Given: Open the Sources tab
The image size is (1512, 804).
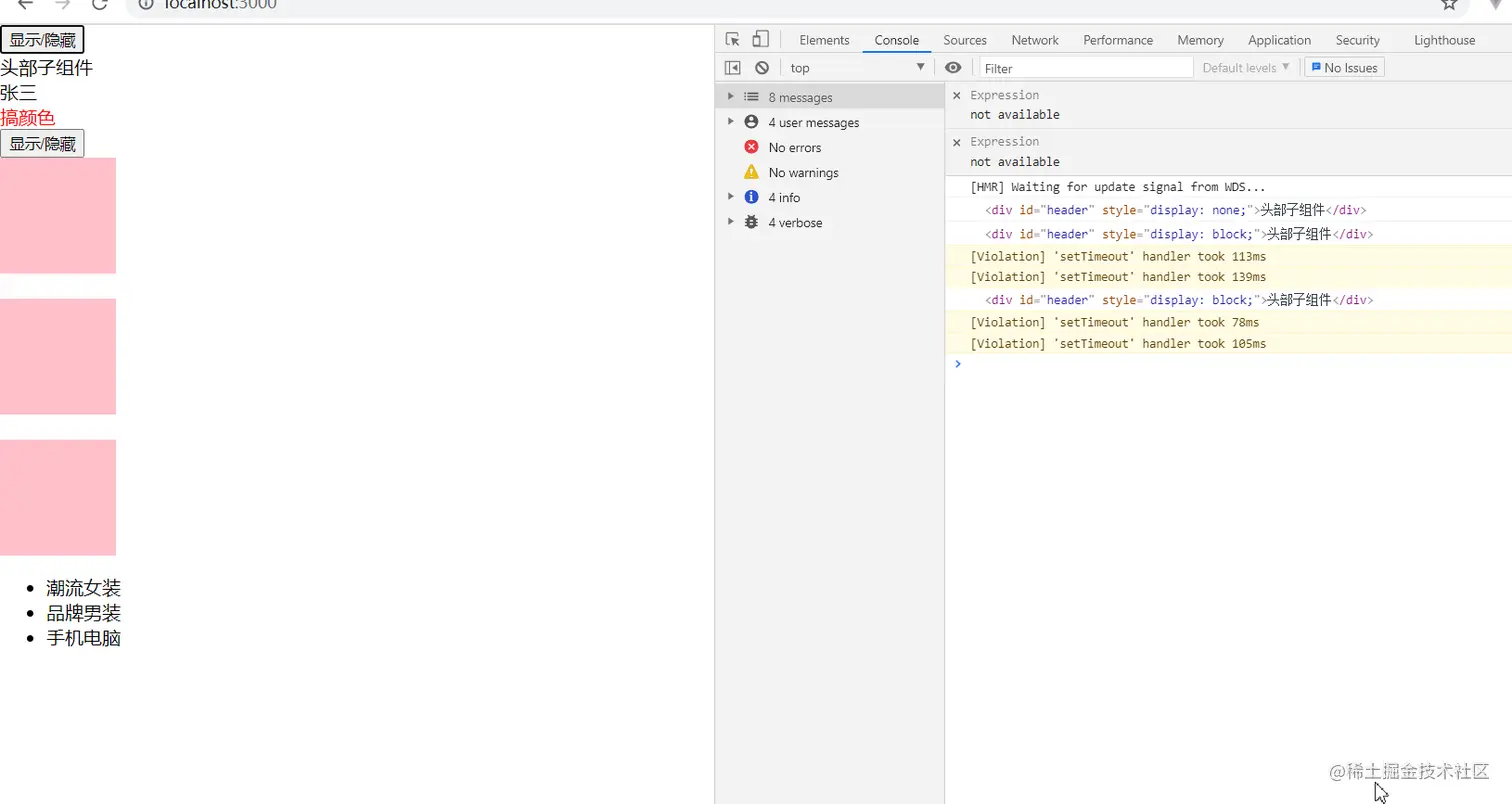Looking at the screenshot, I should pyautogui.click(x=965, y=40).
